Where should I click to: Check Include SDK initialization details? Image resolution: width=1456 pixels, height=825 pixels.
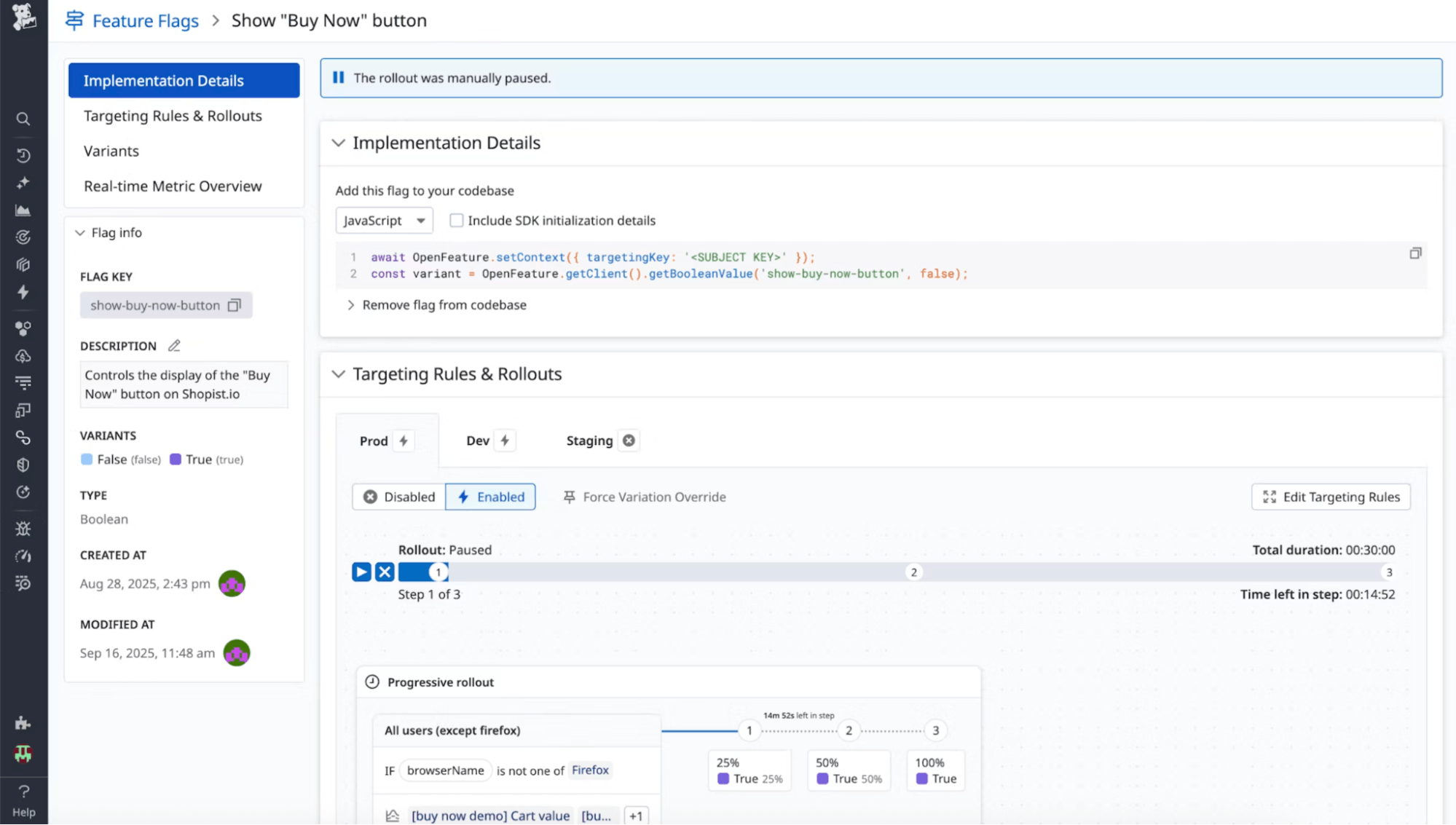[x=456, y=220]
